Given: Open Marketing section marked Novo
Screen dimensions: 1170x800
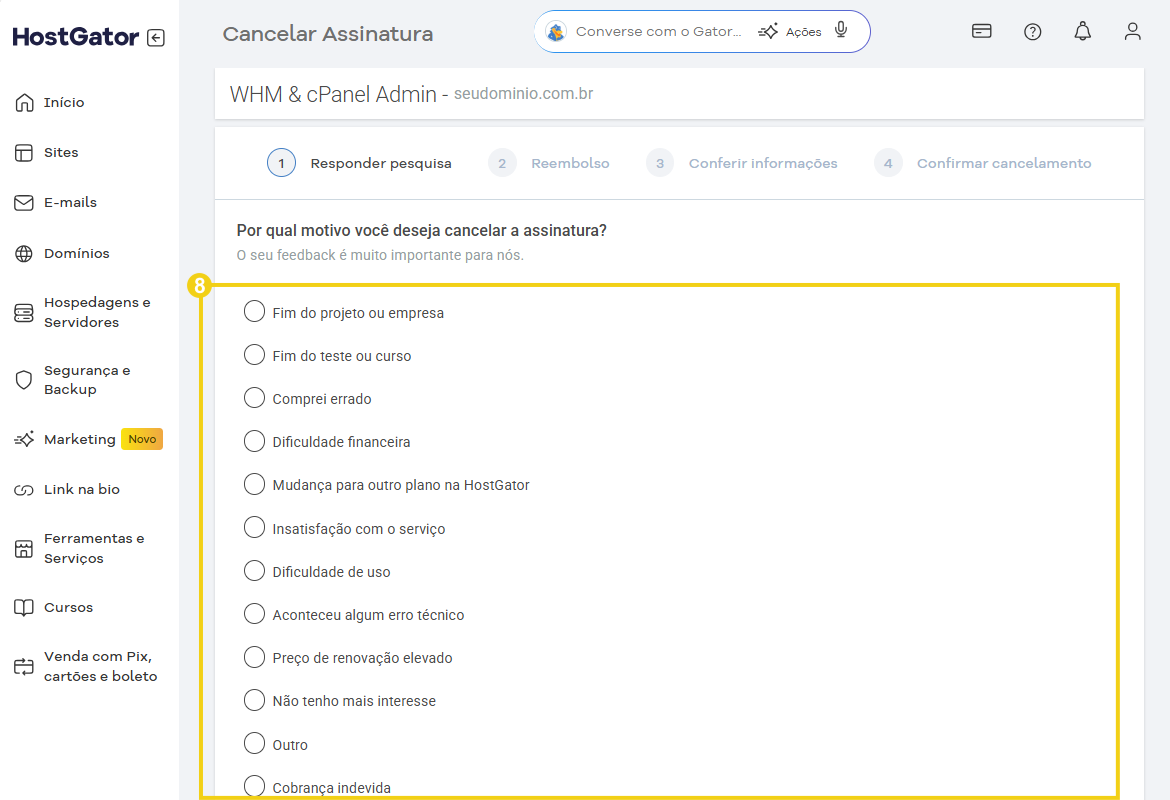Looking at the screenshot, I should pos(80,439).
